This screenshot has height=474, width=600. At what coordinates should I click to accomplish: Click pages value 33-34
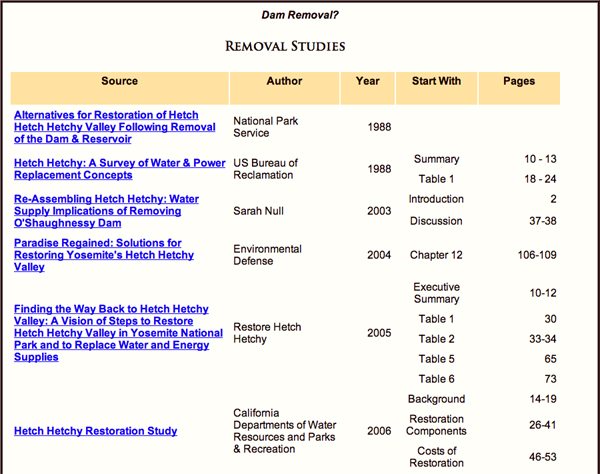click(543, 339)
